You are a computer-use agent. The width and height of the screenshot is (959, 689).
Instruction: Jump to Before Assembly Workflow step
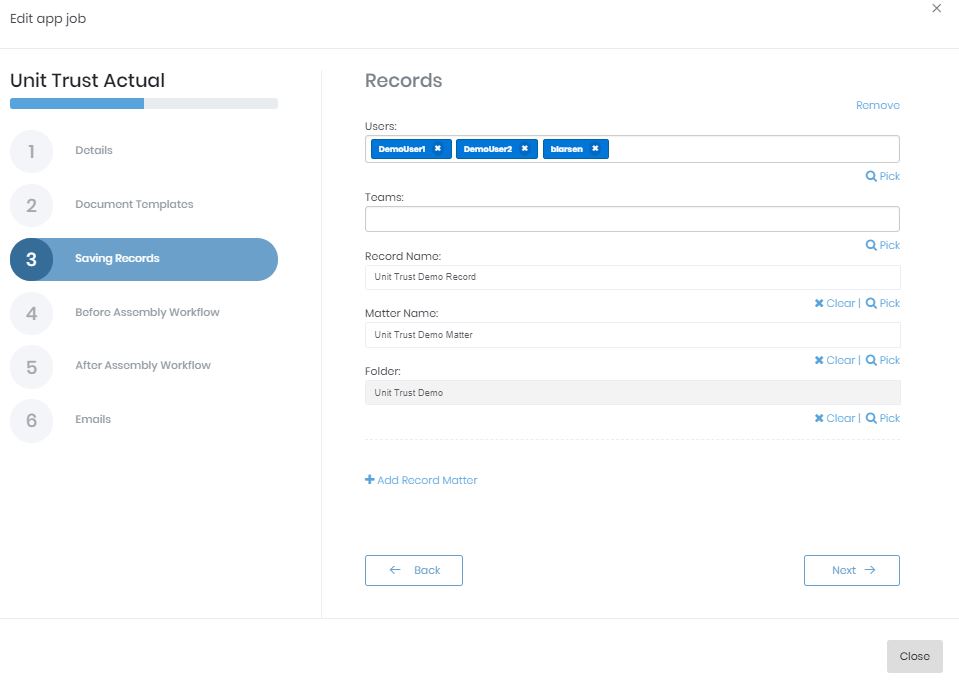147,312
